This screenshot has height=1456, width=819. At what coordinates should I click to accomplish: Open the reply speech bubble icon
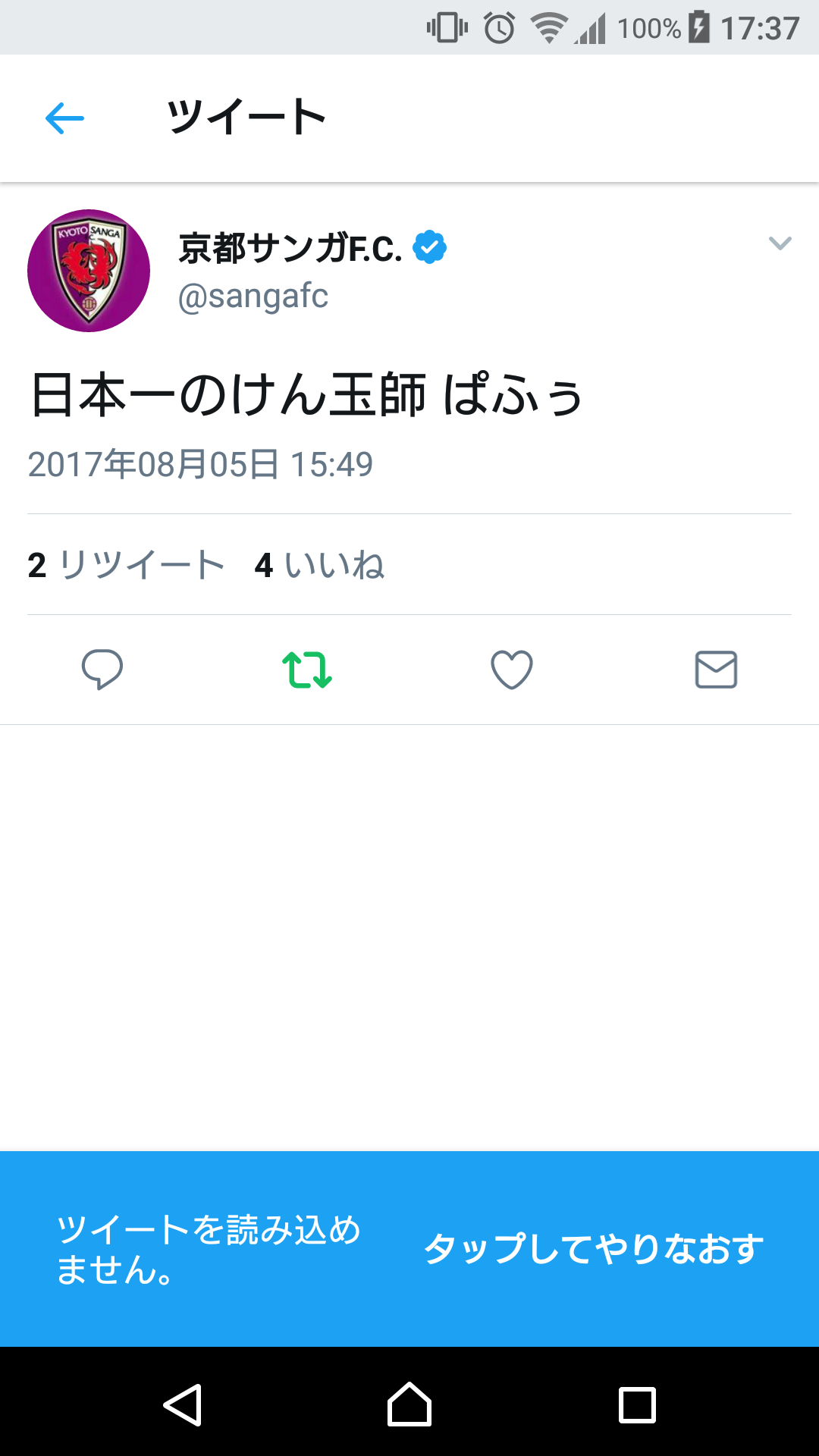(x=102, y=670)
